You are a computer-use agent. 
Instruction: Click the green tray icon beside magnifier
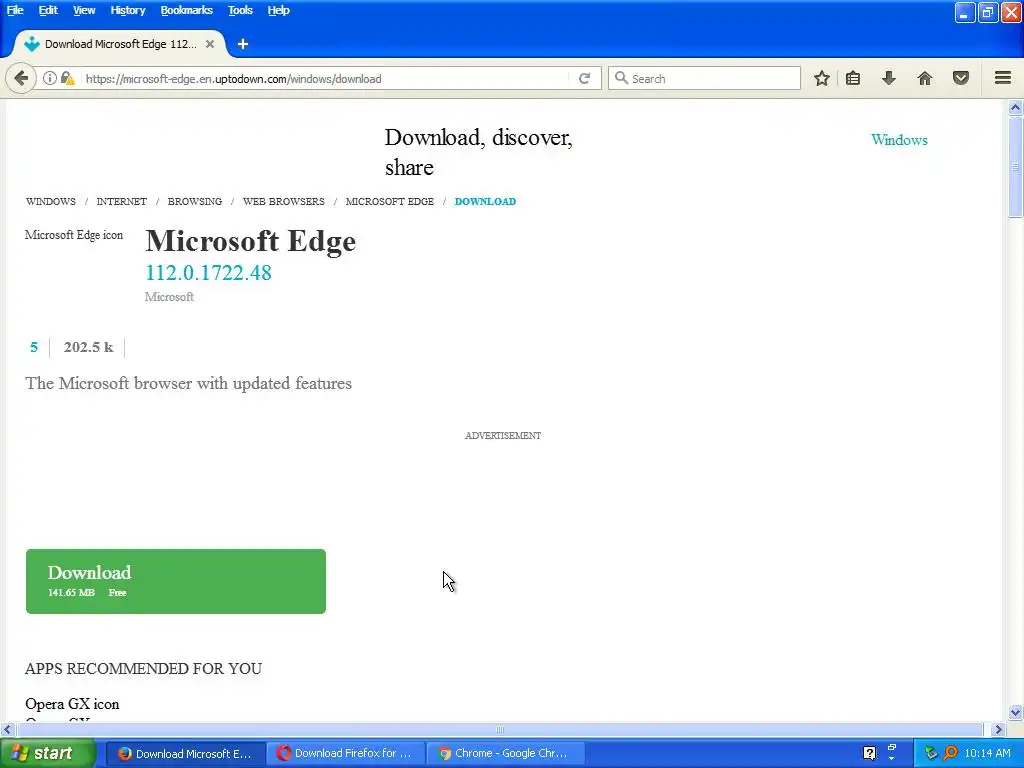[x=931, y=753]
